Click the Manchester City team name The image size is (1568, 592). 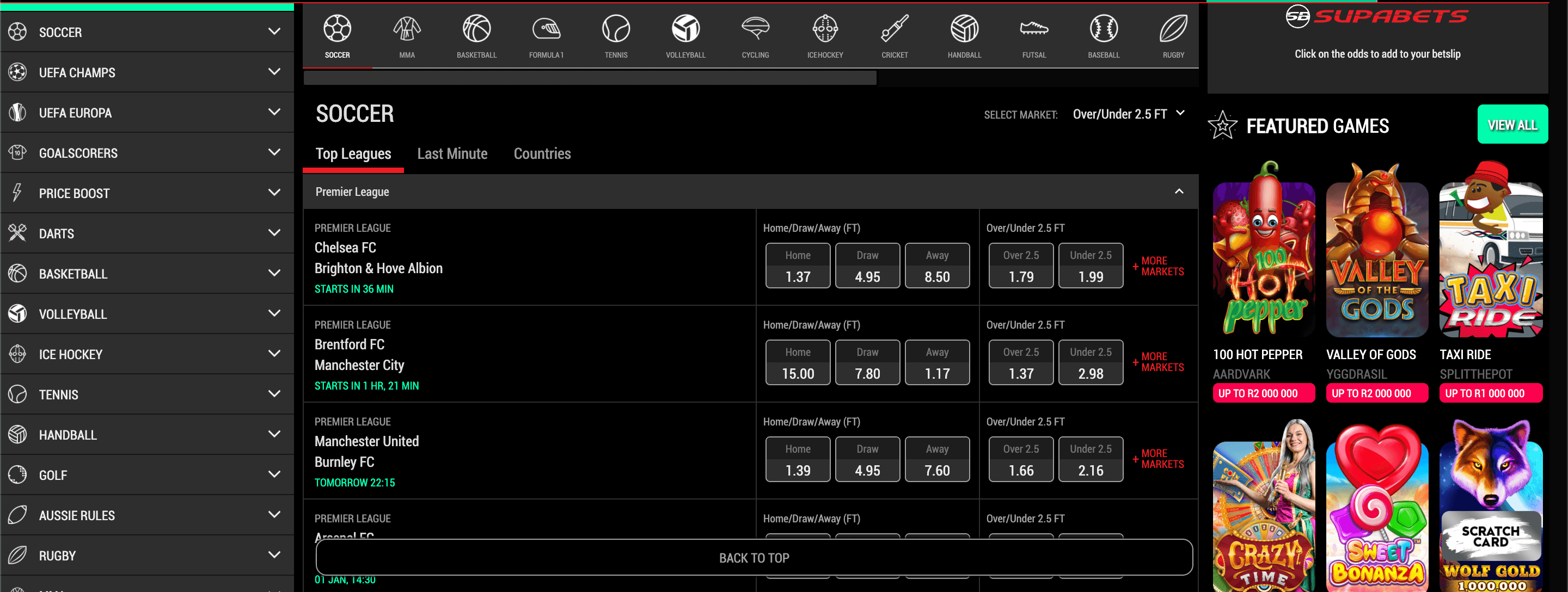pos(359,365)
